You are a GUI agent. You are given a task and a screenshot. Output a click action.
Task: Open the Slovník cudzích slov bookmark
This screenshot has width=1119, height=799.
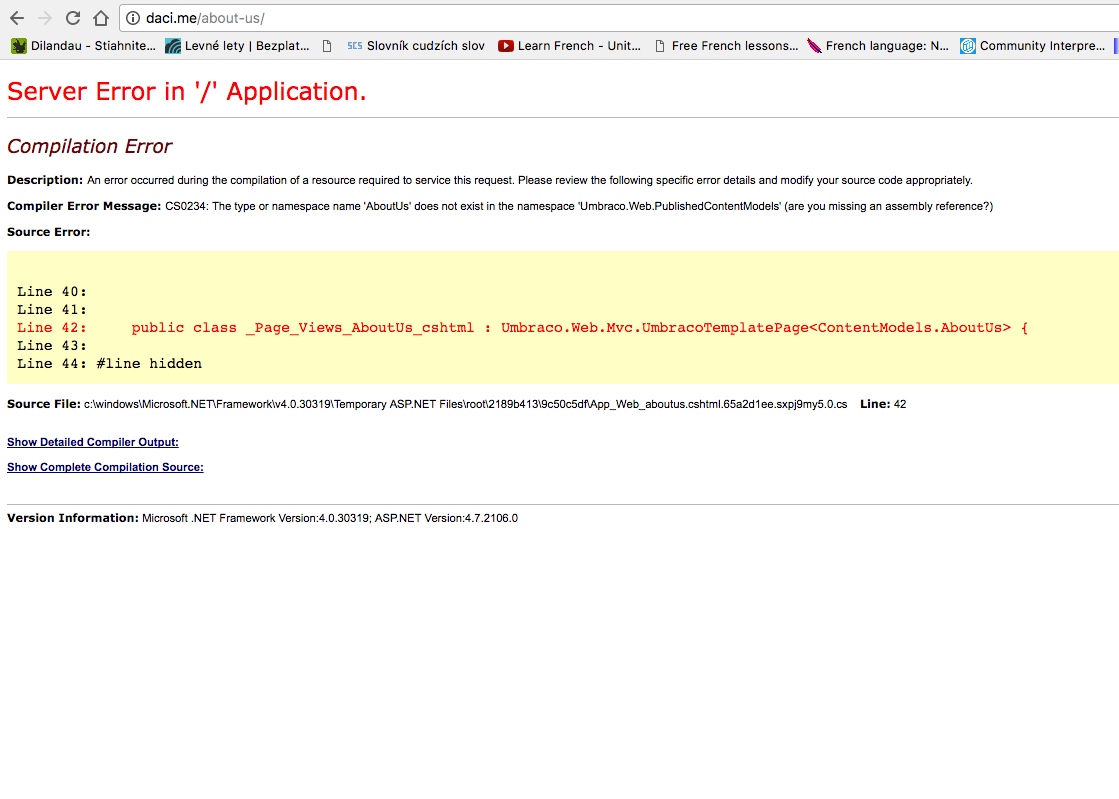[416, 46]
